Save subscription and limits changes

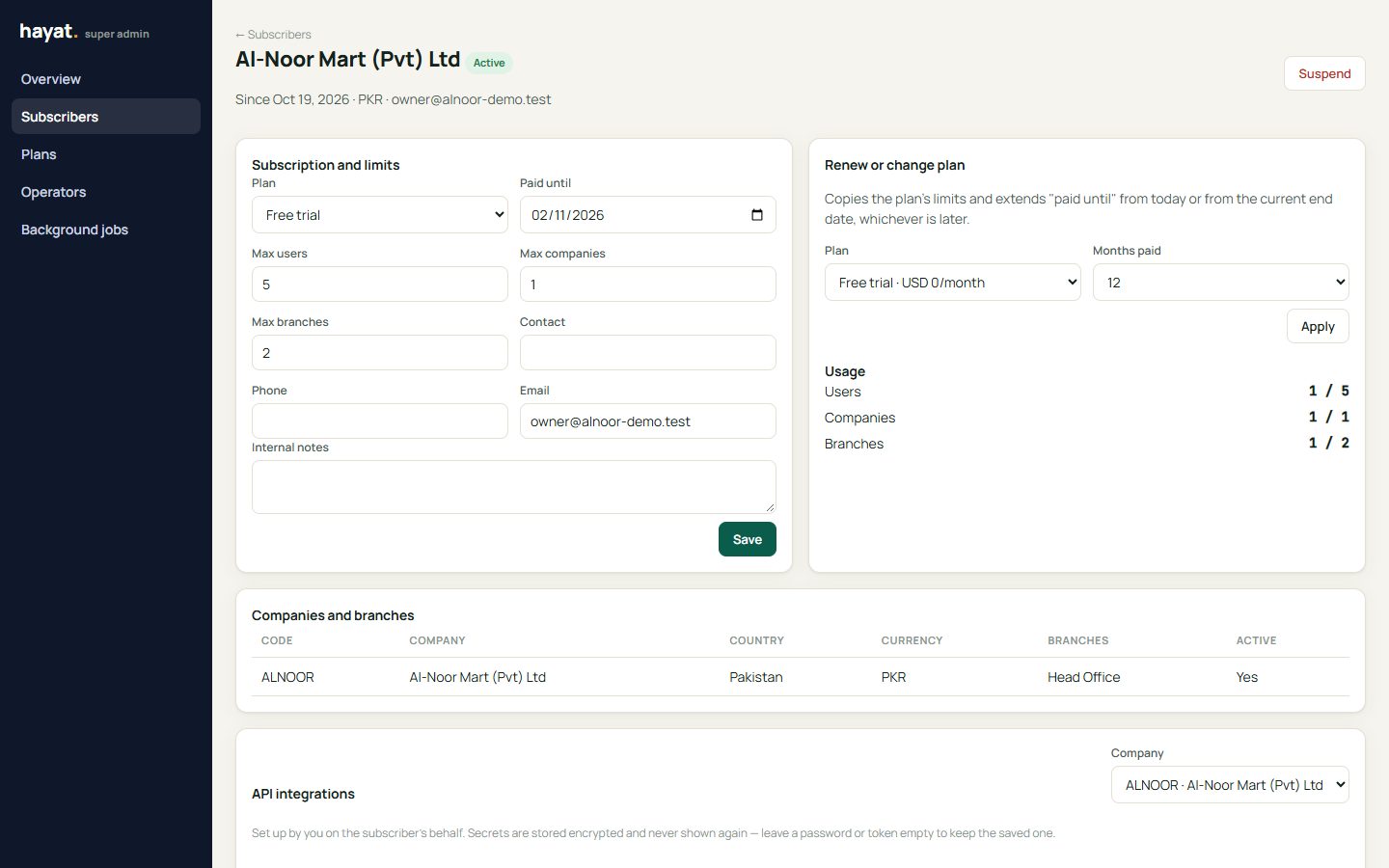click(x=748, y=539)
